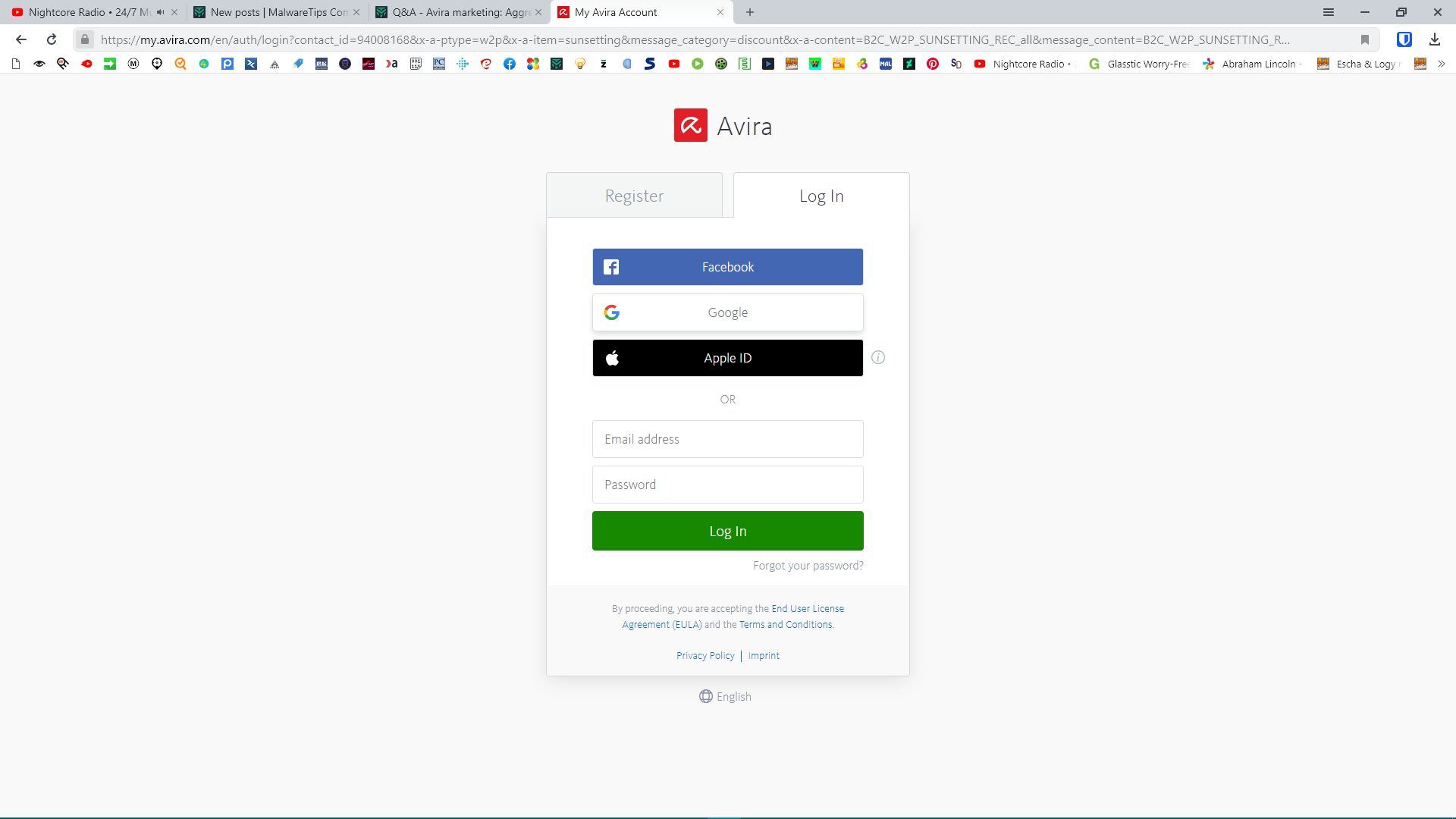1456x819 pixels.
Task: Switch to New posts MalwareTips tab
Action: click(278, 12)
